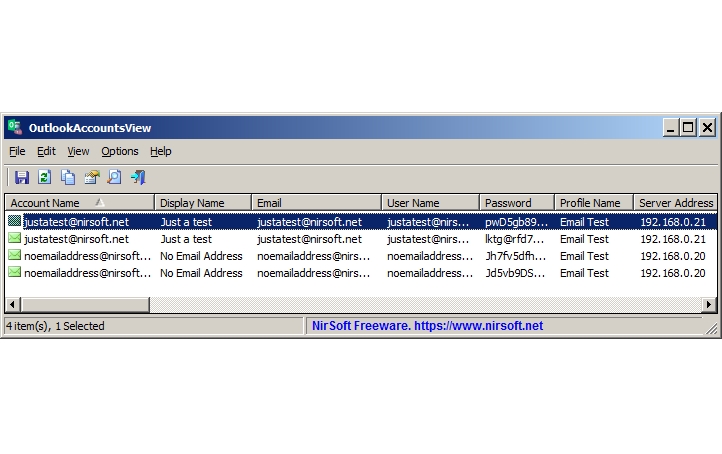
Task: Click the Save Selected Items toolbar icon
Action: (x=22, y=177)
